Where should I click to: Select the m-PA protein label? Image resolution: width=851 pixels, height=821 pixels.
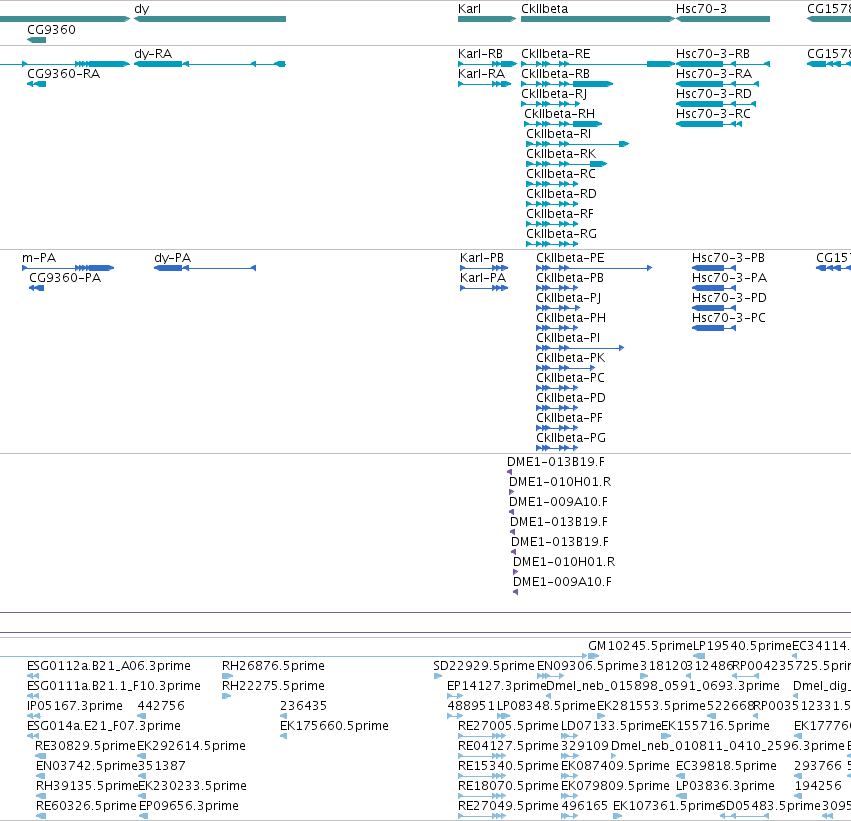(x=39, y=258)
